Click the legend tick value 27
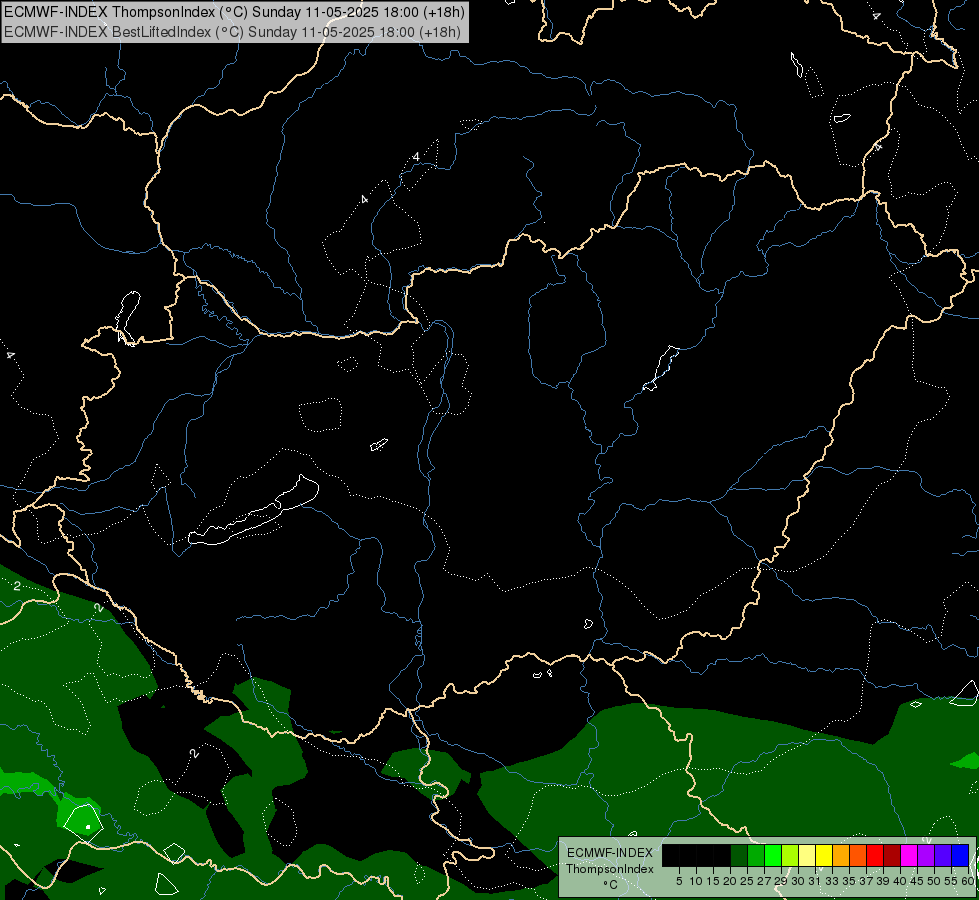This screenshot has width=979, height=900. pyautogui.click(x=764, y=881)
